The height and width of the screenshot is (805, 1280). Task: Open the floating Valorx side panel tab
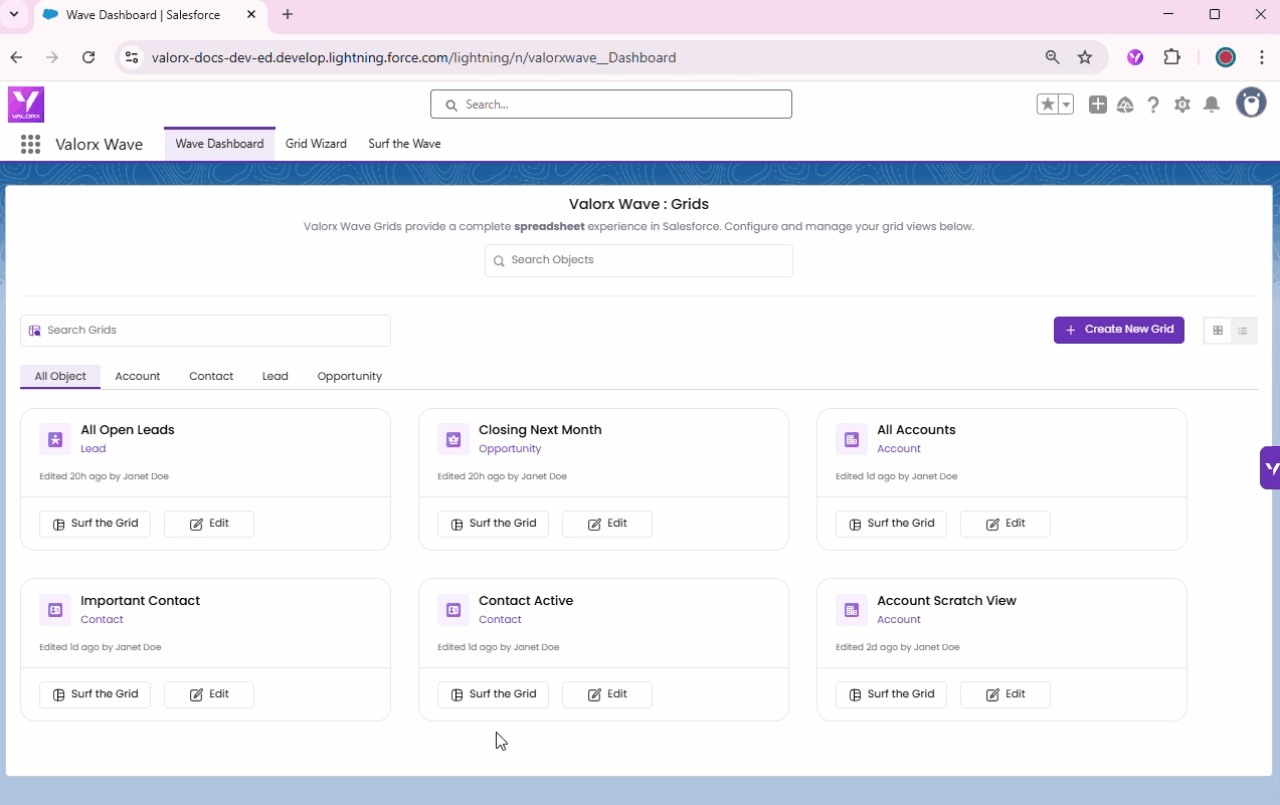coord(1270,468)
